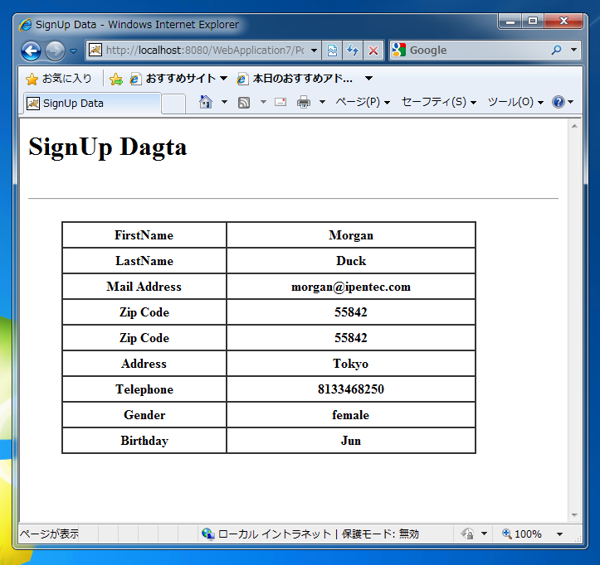Open the ページ(P) menu
Viewport: 600px width, 565px height.
click(x=362, y=102)
